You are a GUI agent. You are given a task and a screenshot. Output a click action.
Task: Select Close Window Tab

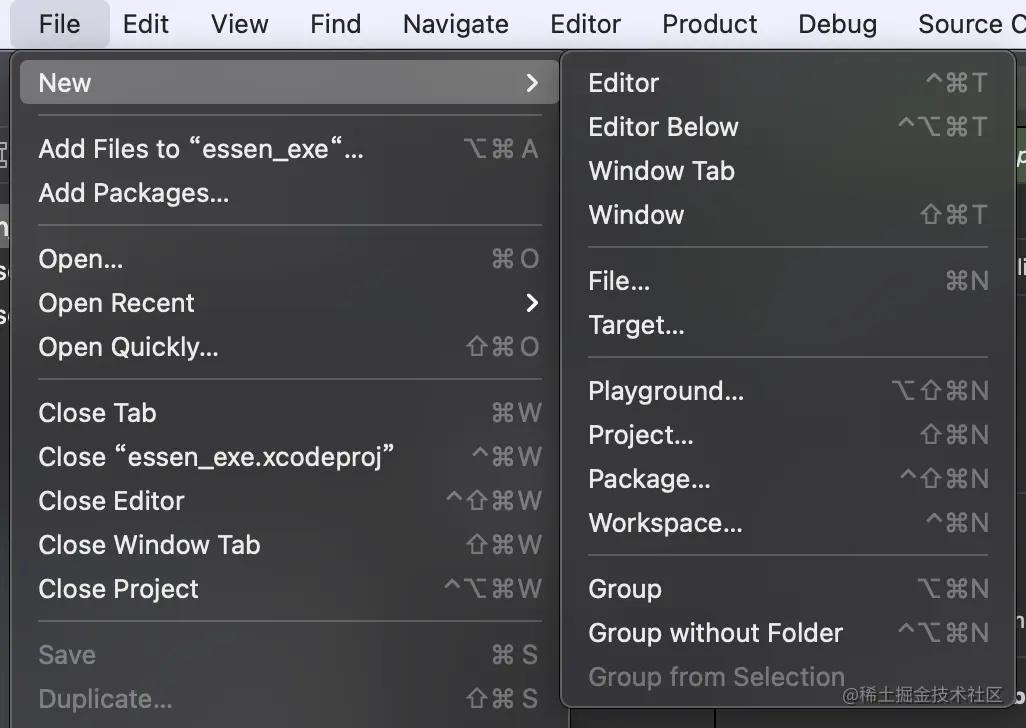149,545
